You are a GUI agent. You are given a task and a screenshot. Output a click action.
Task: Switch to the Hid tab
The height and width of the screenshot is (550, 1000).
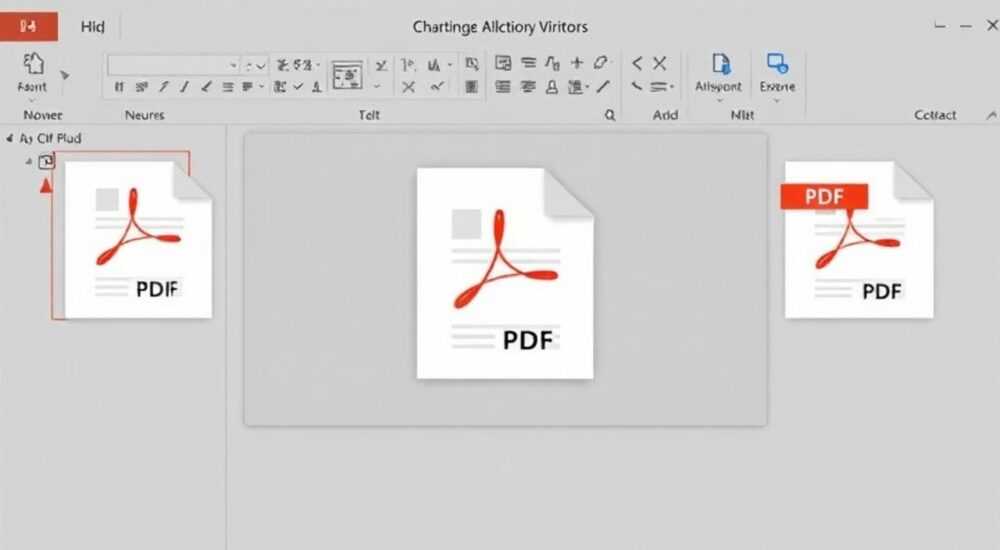[x=92, y=27]
